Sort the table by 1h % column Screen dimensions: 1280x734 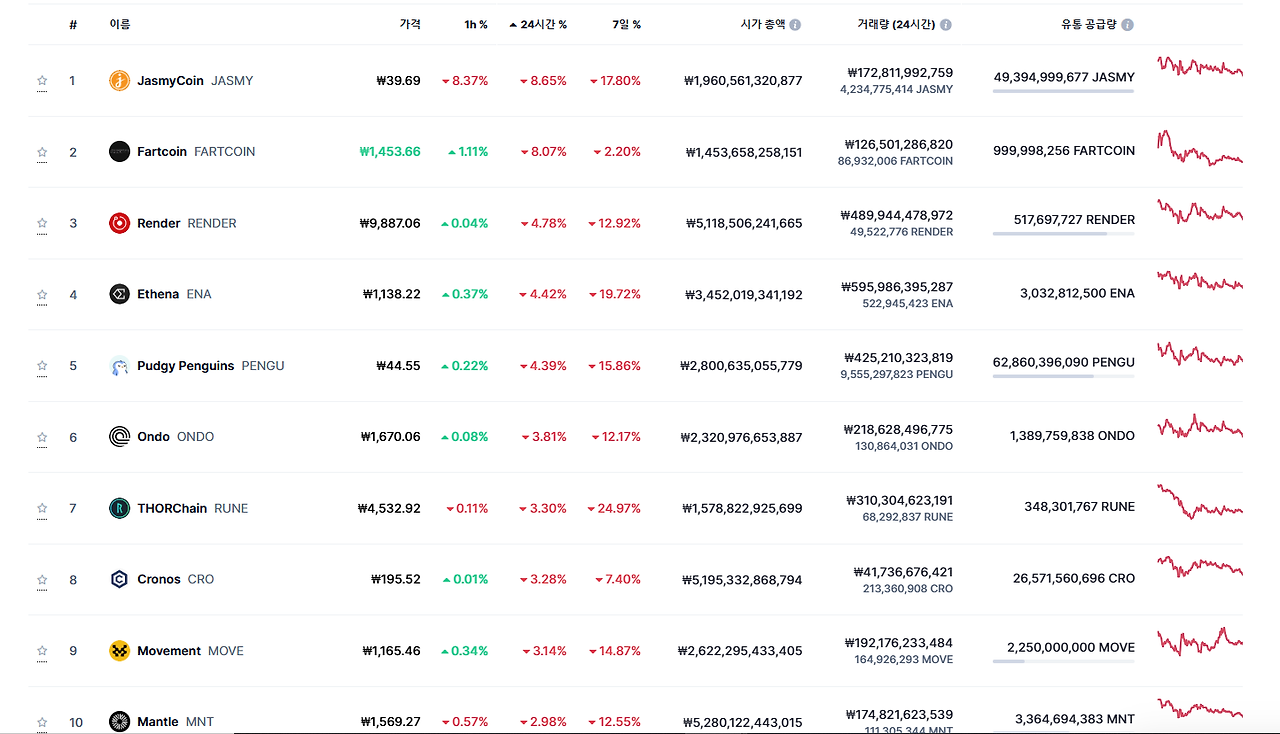[x=476, y=24]
